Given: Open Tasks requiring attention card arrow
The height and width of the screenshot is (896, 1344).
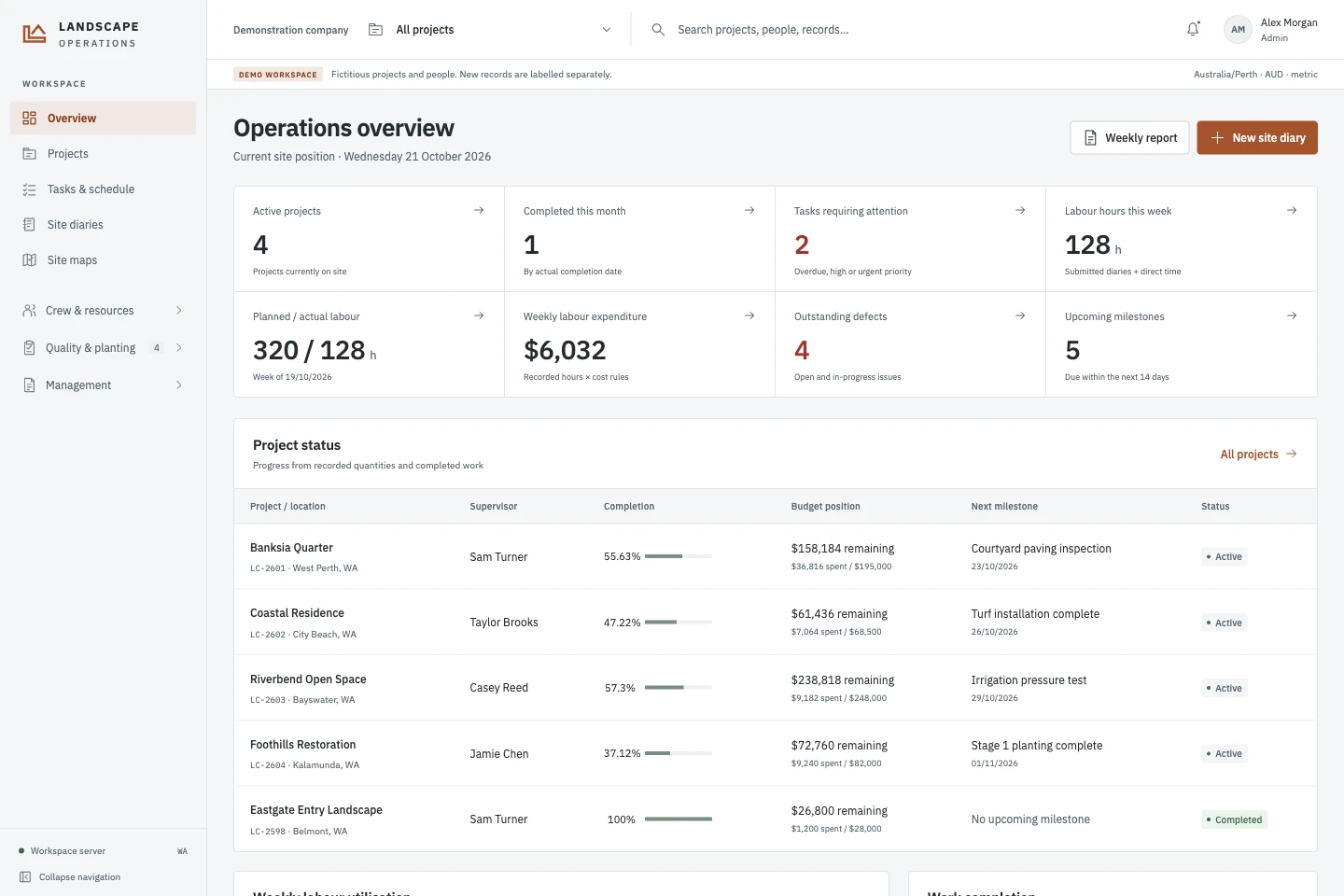Looking at the screenshot, I should [x=1020, y=210].
